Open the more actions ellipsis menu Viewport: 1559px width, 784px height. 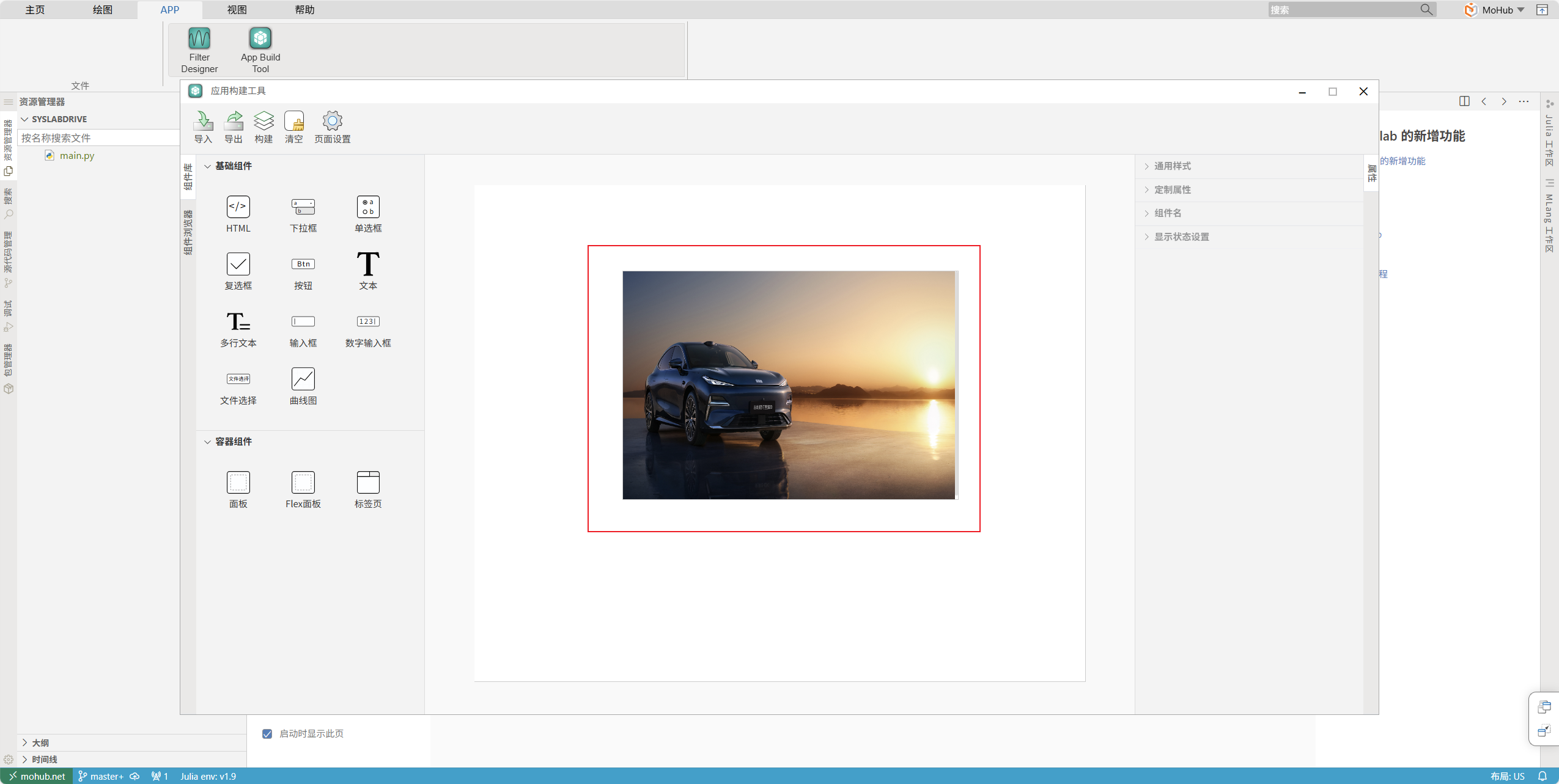click(1524, 101)
